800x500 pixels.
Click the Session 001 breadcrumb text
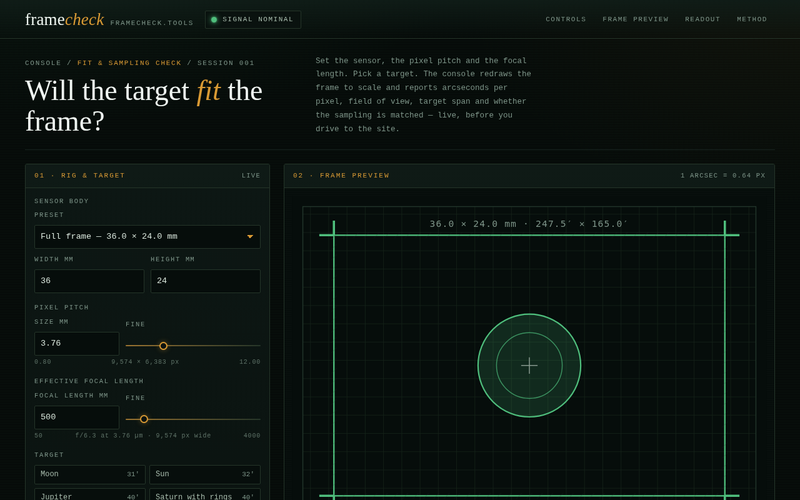[226, 63]
